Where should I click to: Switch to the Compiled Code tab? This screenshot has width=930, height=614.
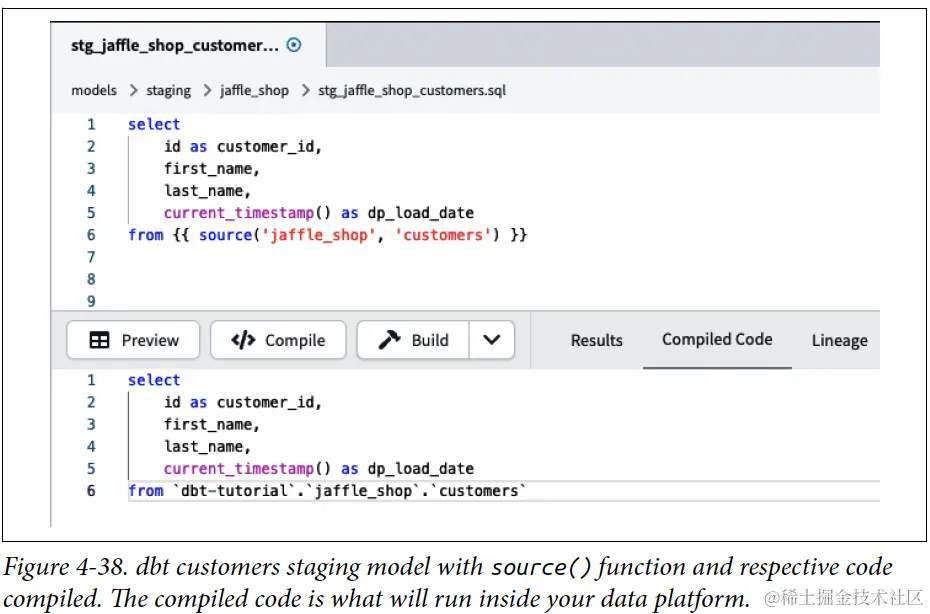(717, 339)
